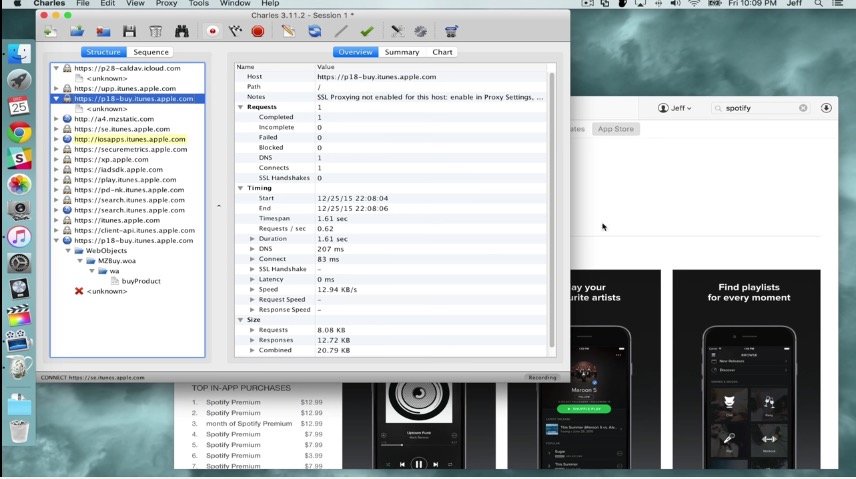Click the shopping basket toolbar icon

[x=451, y=31]
